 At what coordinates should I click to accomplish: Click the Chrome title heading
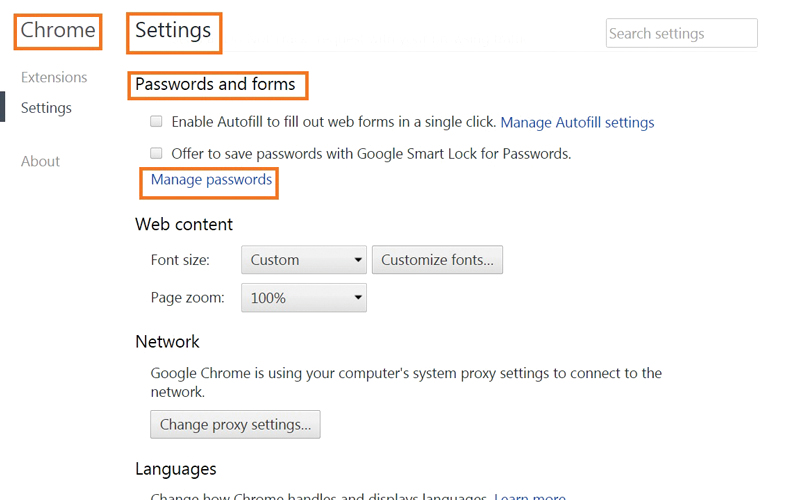tap(58, 31)
